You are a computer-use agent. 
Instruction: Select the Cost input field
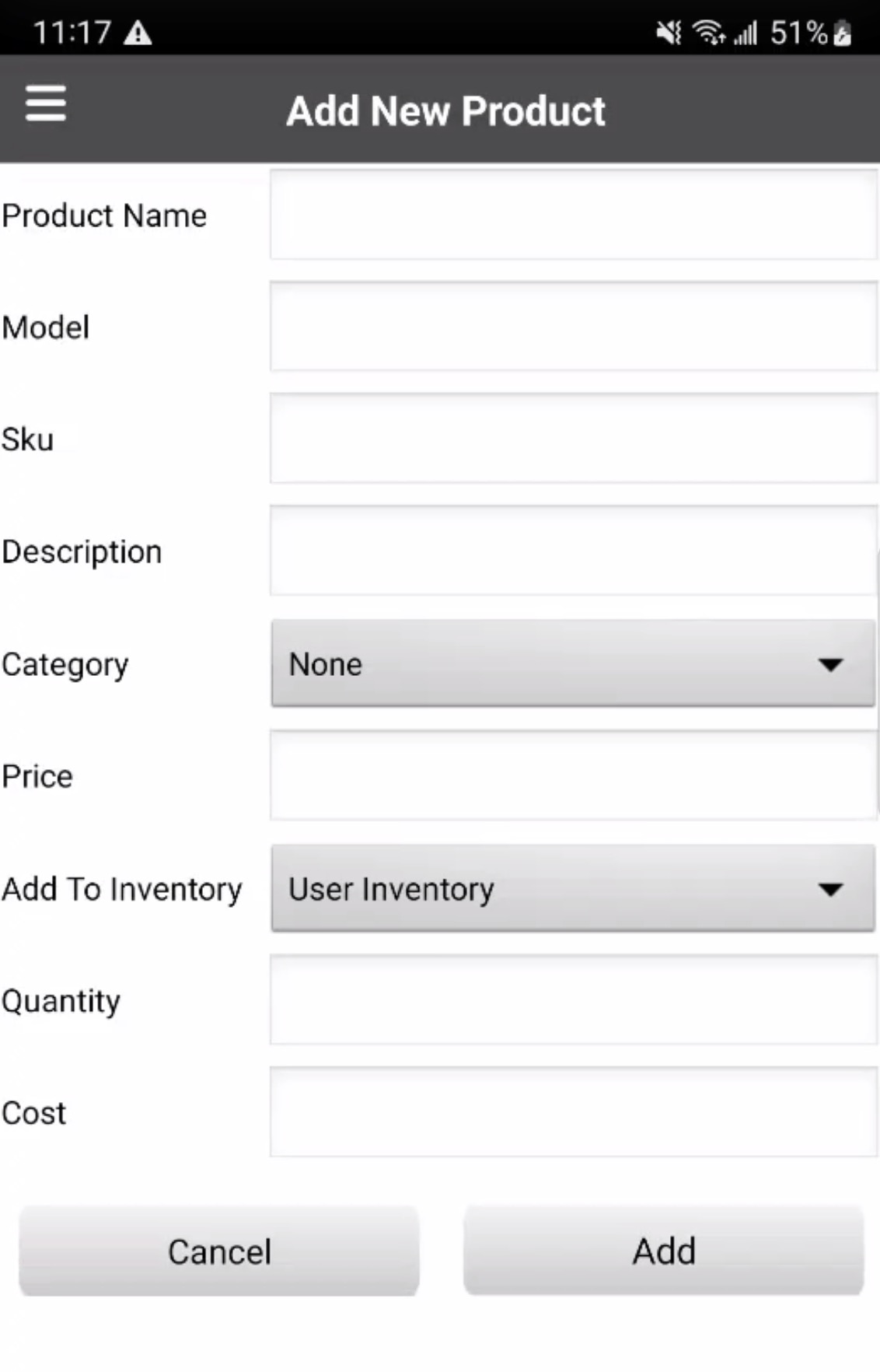click(x=573, y=1112)
